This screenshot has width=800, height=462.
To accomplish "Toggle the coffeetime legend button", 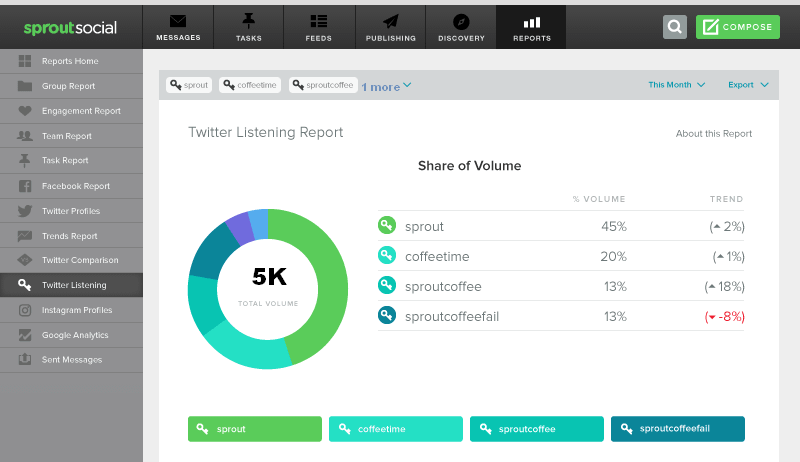I will point(396,429).
